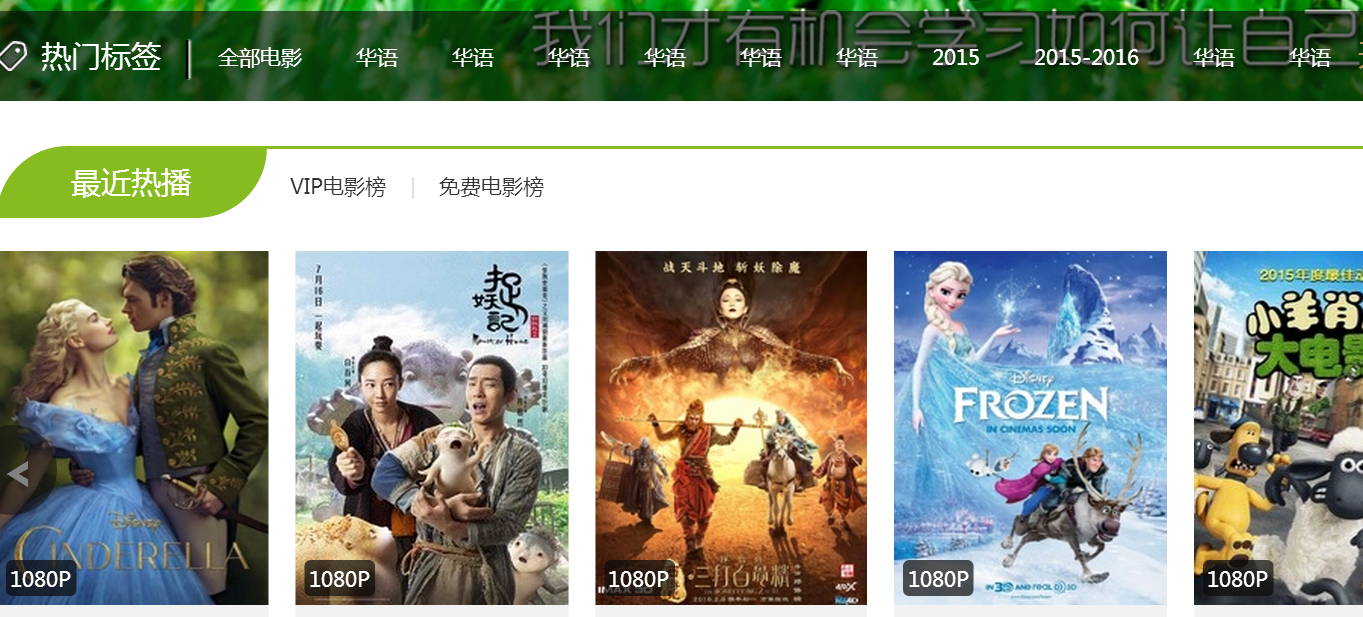Click 1080P badge on Shaun the Sheep poster
1363x617 pixels.
1238,579
